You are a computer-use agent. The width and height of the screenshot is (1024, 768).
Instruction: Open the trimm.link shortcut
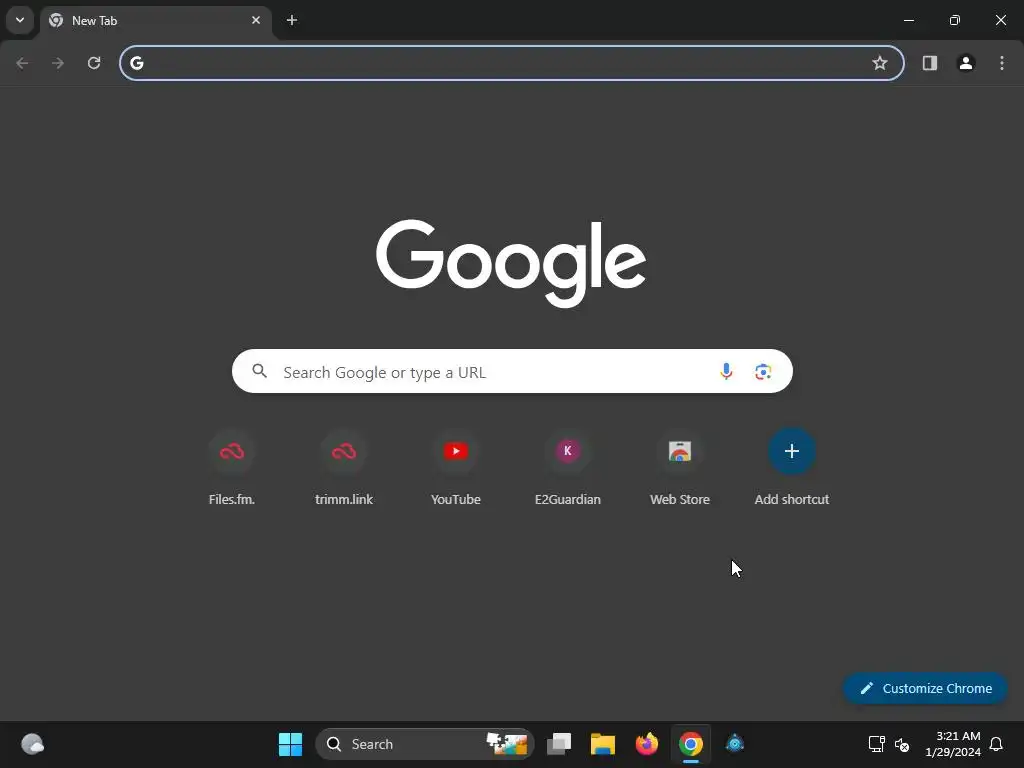coord(344,468)
